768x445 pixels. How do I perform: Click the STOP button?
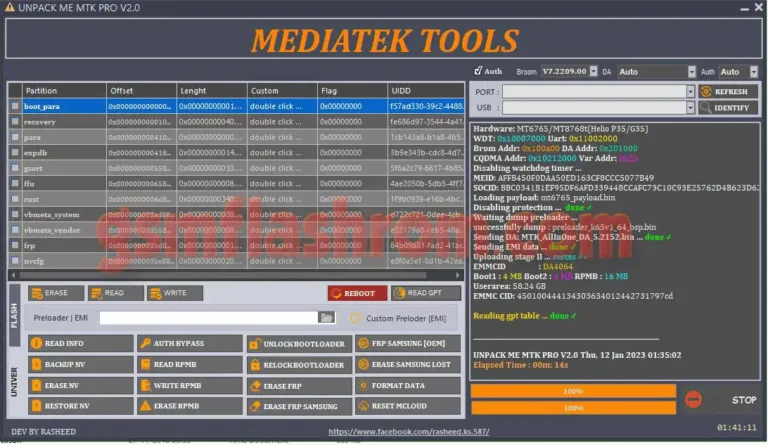click(743, 400)
